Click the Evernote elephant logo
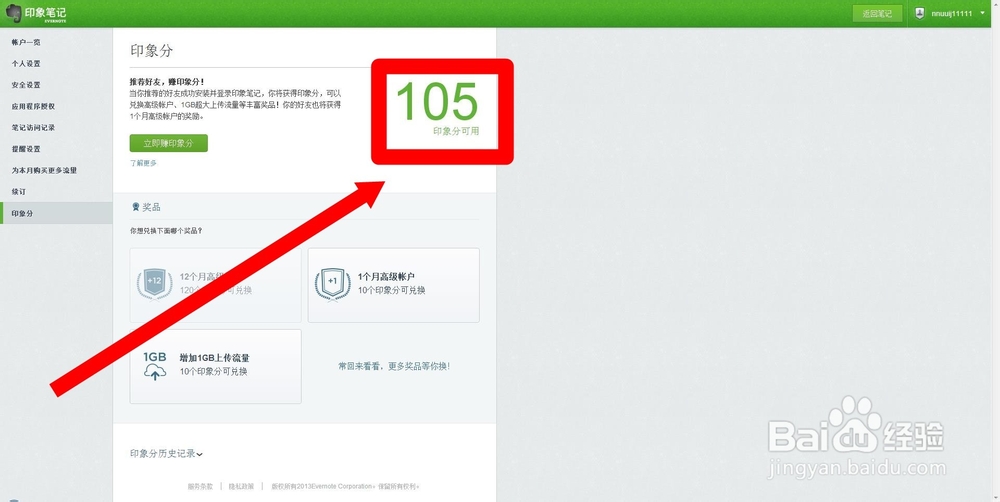Image resolution: width=1000 pixels, height=502 pixels. click(14, 13)
